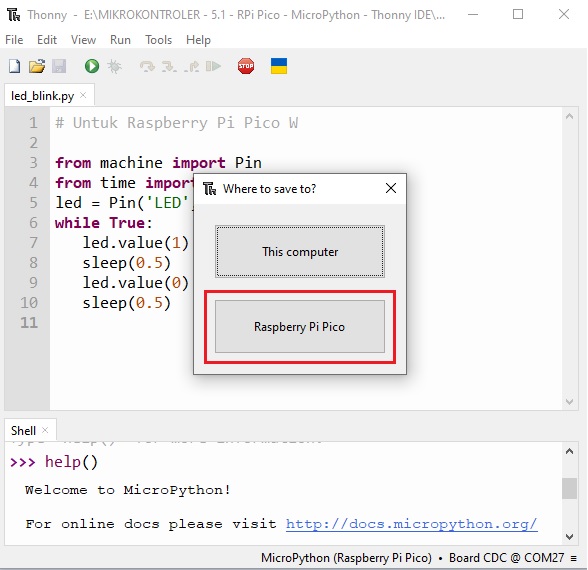Click the Step out debug icon
This screenshot has width=588, height=570.
(x=192, y=66)
